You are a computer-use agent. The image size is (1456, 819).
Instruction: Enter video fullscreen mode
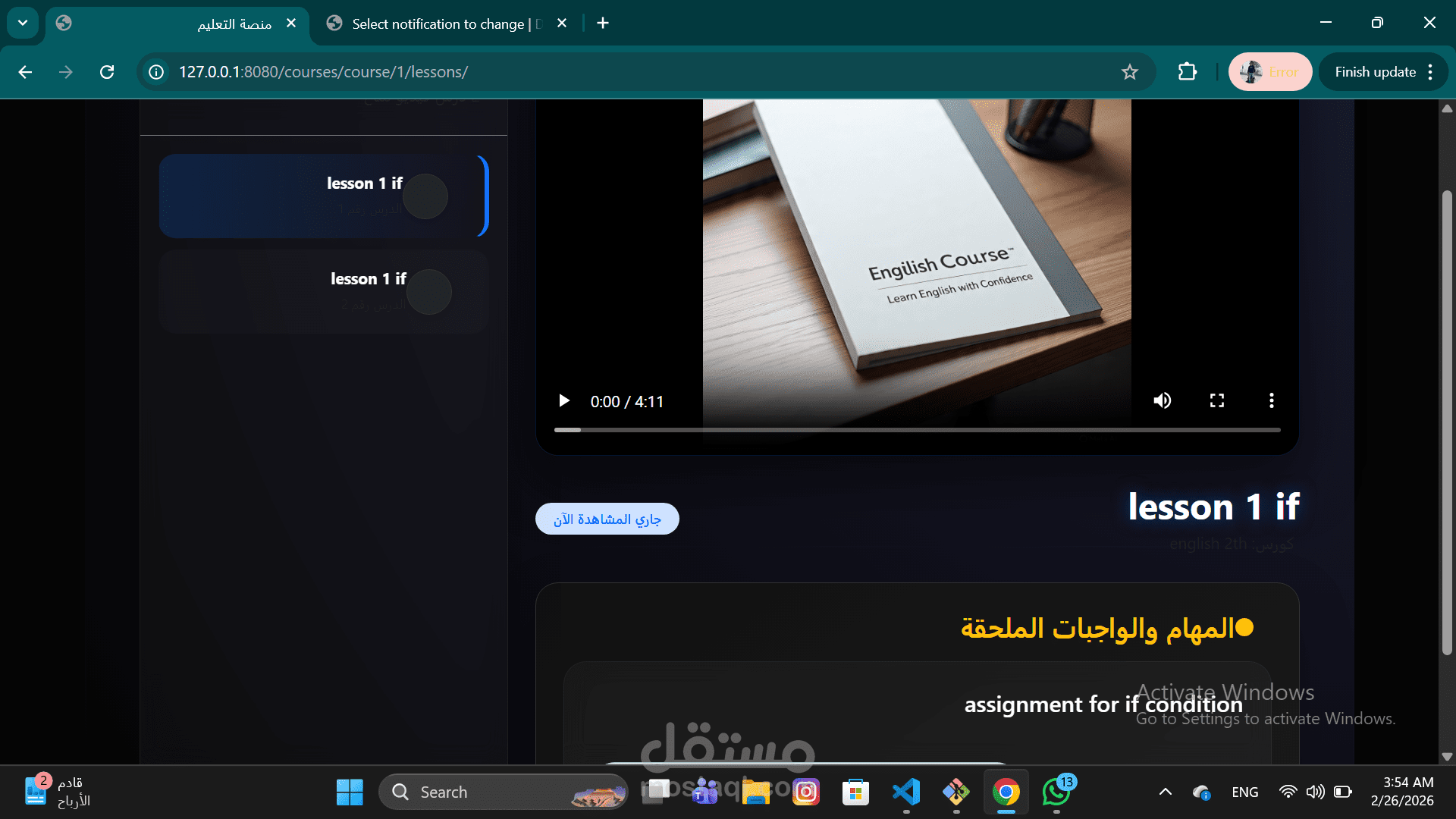tap(1217, 400)
